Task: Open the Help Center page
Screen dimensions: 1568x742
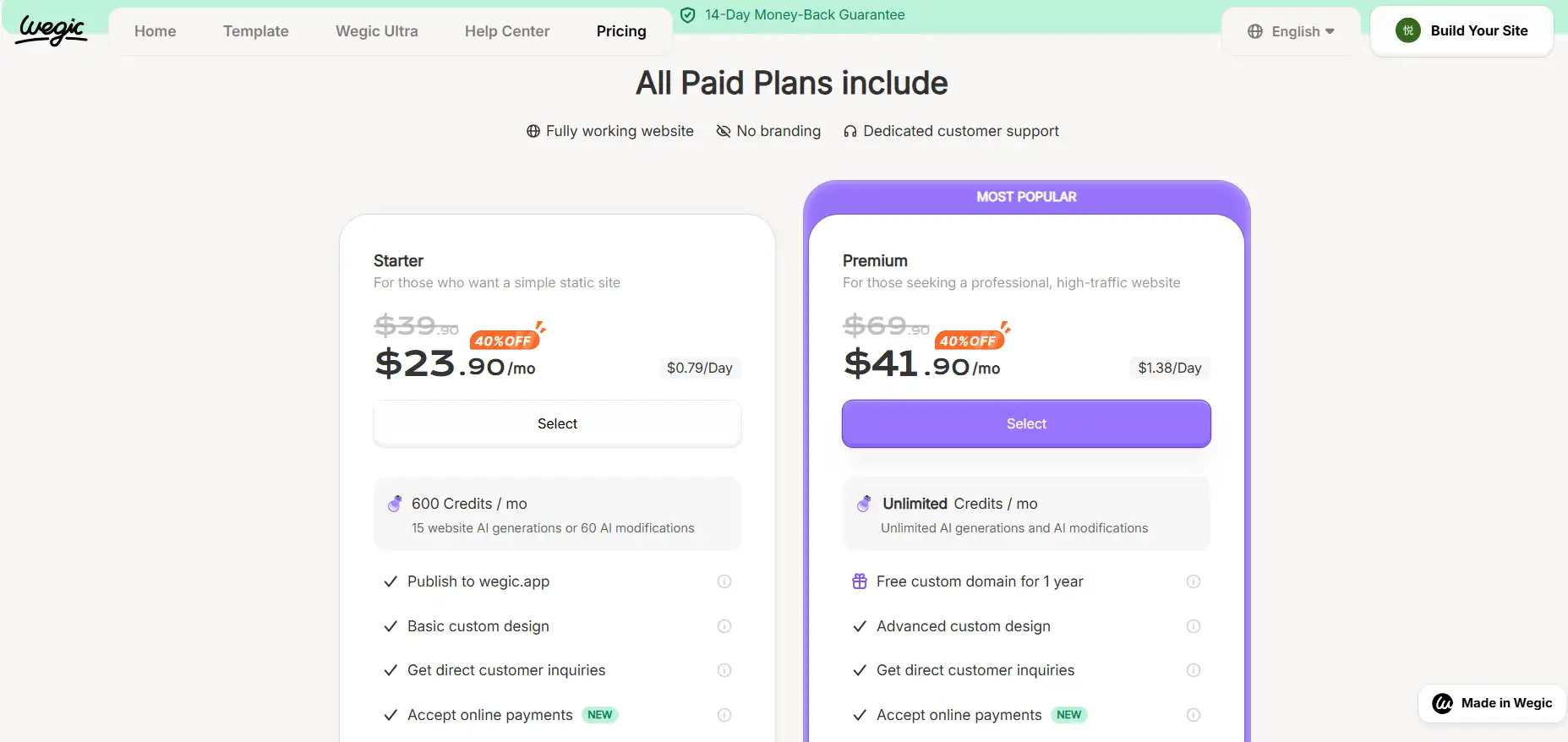Action: click(507, 31)
